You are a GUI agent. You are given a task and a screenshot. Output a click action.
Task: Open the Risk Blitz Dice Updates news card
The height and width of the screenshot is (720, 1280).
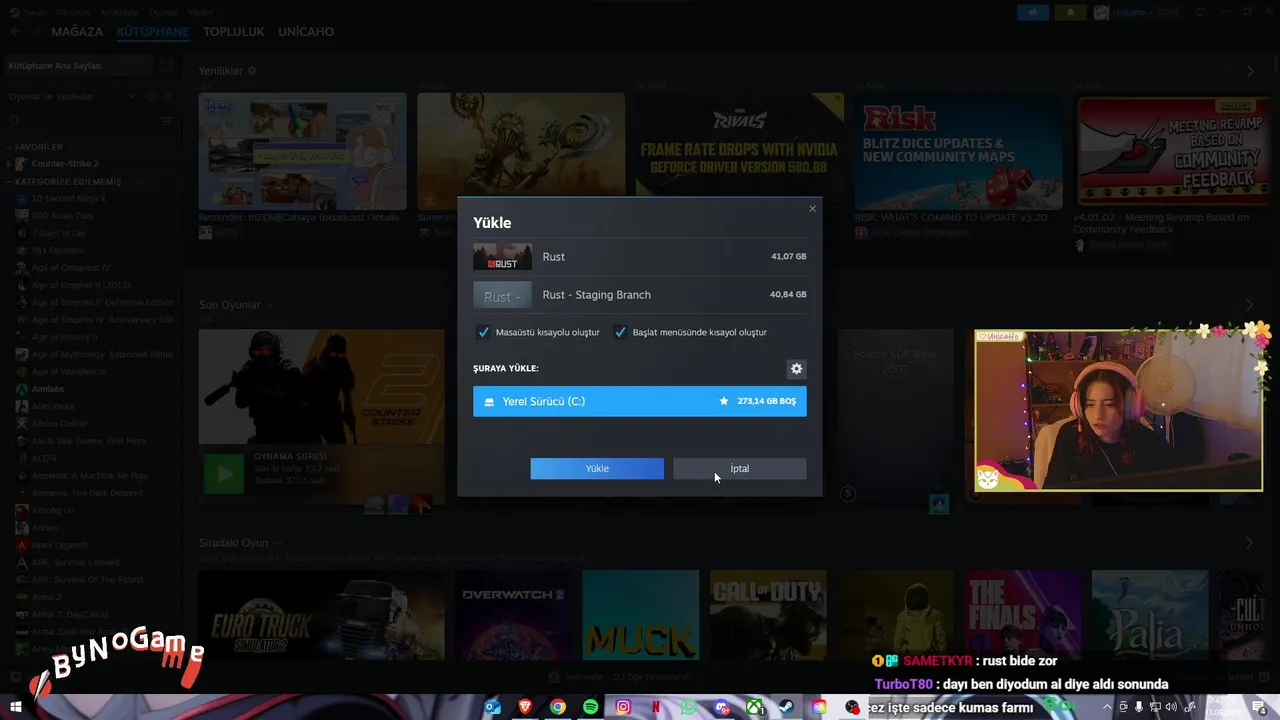click(x=958, y=151)
